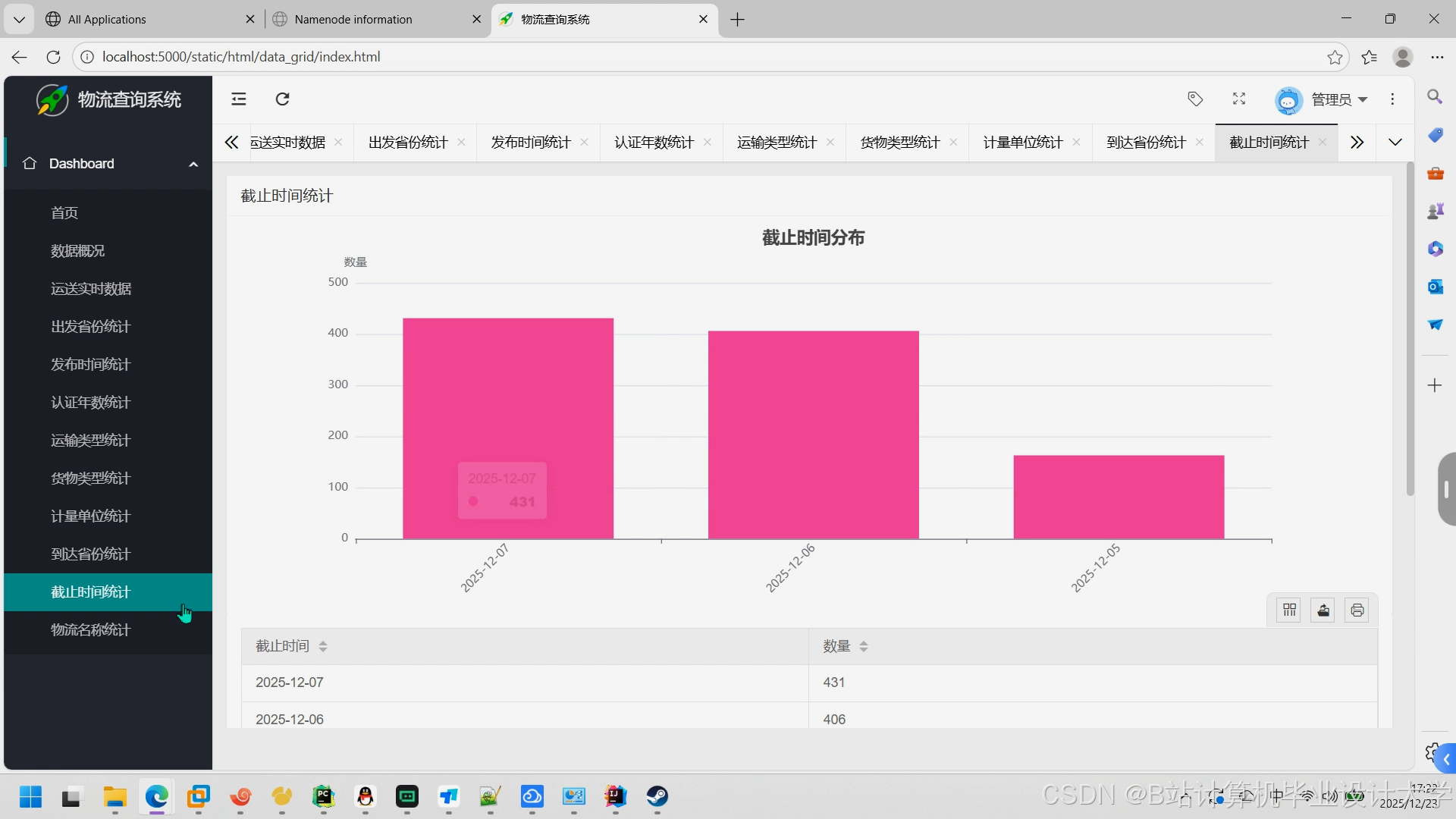Go to 数据概况 in the sidebar

click(78, 251)
